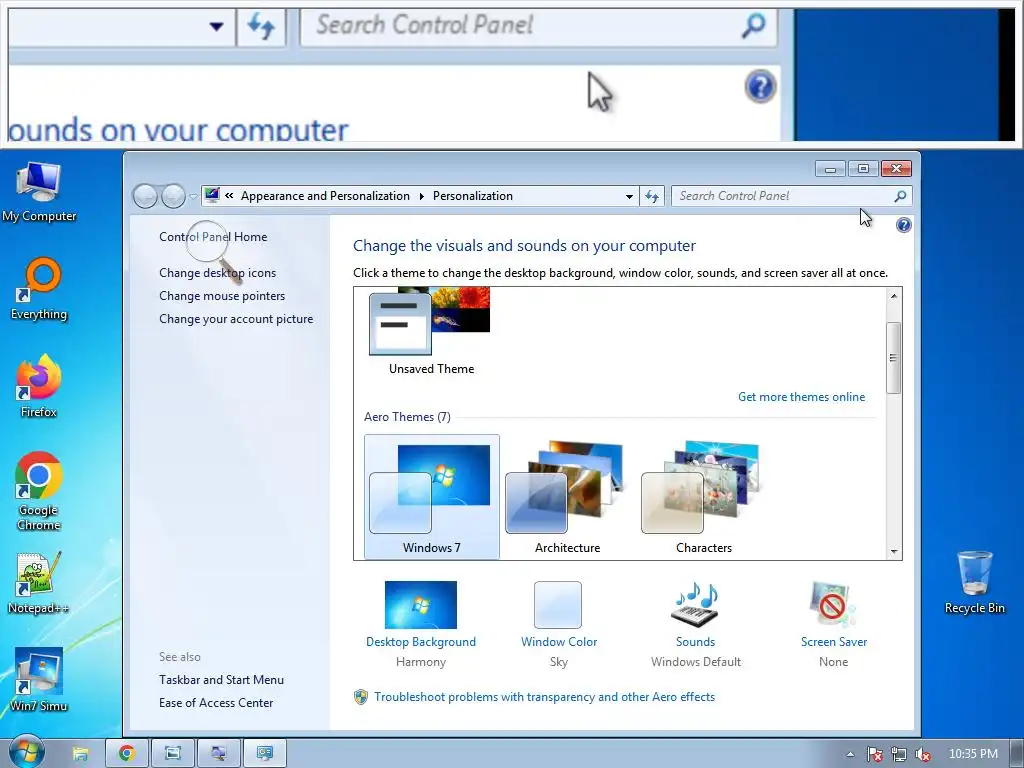The width and height of the screenshot is (1024, 768).
Task: Select the Architecture theme
Action: click(x=568, y=497)
